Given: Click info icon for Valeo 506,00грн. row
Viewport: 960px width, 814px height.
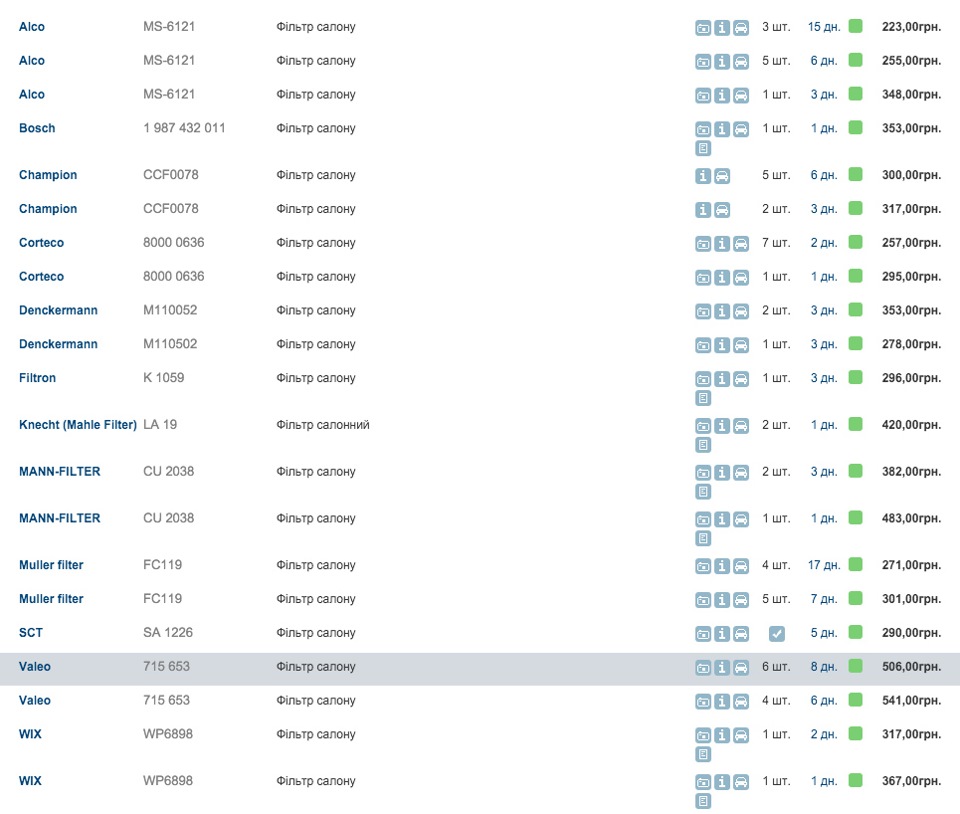Looking at the screenshot, I should (722, 668).
